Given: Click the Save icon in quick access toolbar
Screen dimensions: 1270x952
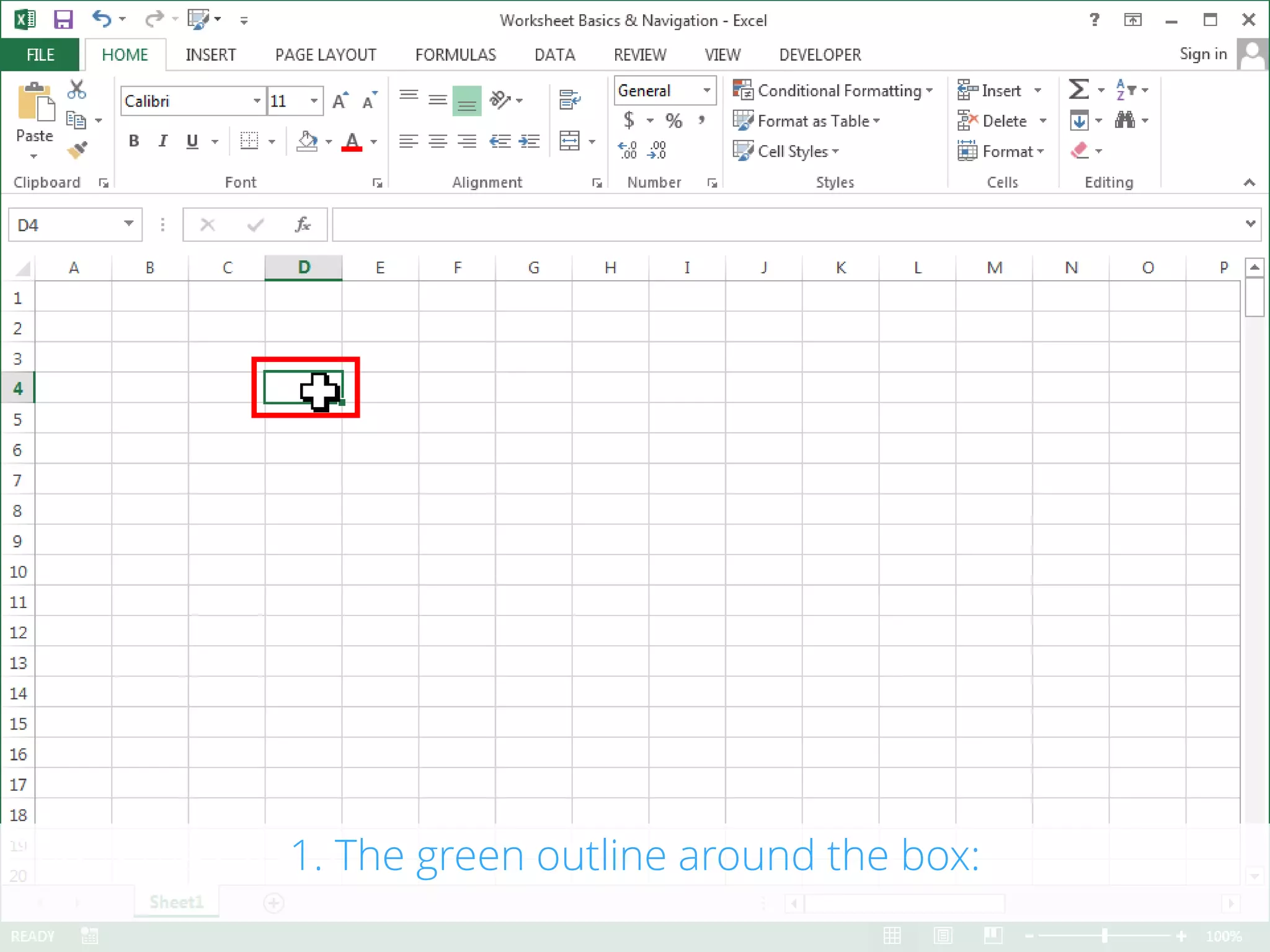Looking at the screenshot, I should click(x=63, y=20).
